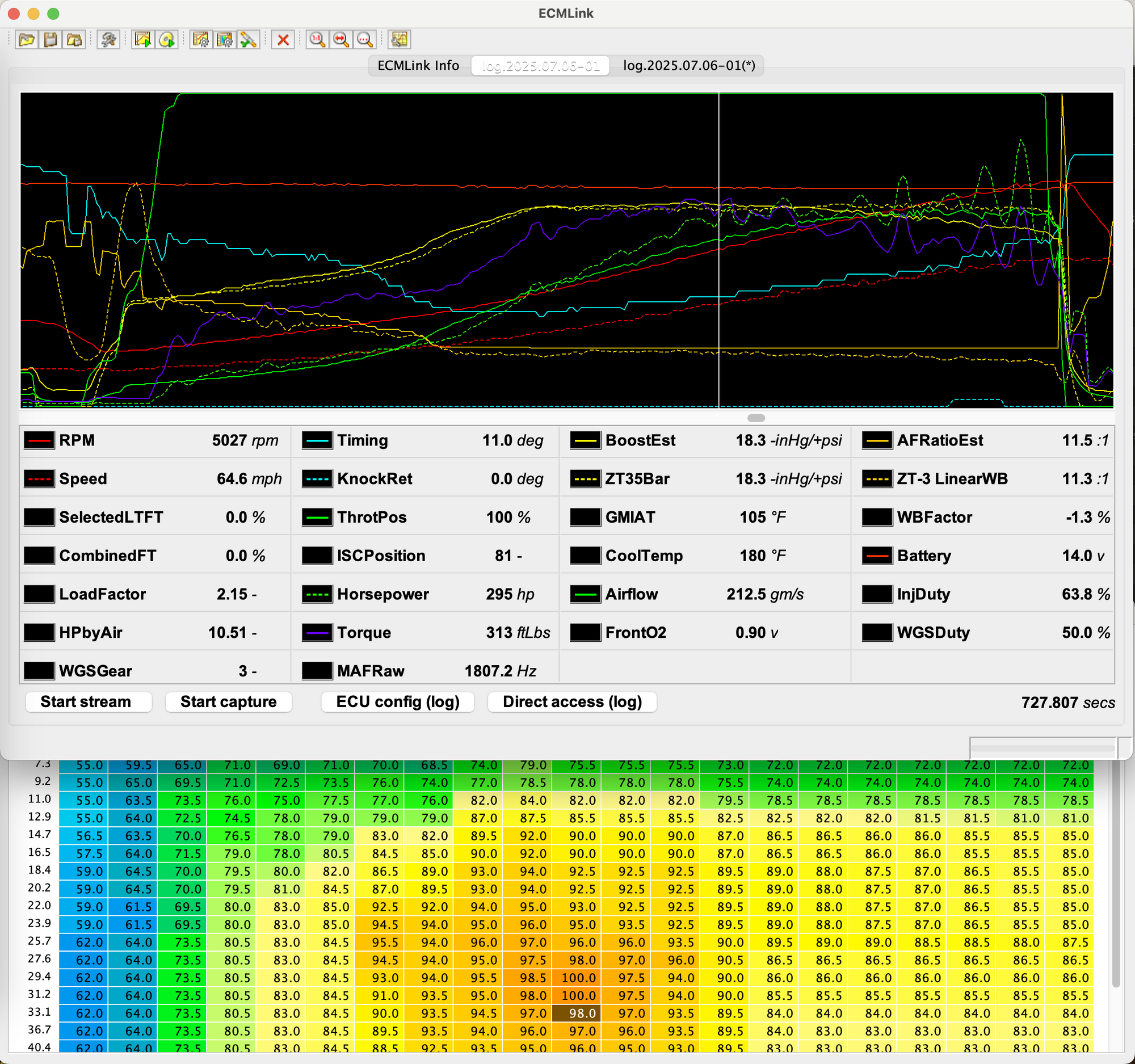
Task: Click the zoom fit width magnifier icon
Action: coord(342,40)
